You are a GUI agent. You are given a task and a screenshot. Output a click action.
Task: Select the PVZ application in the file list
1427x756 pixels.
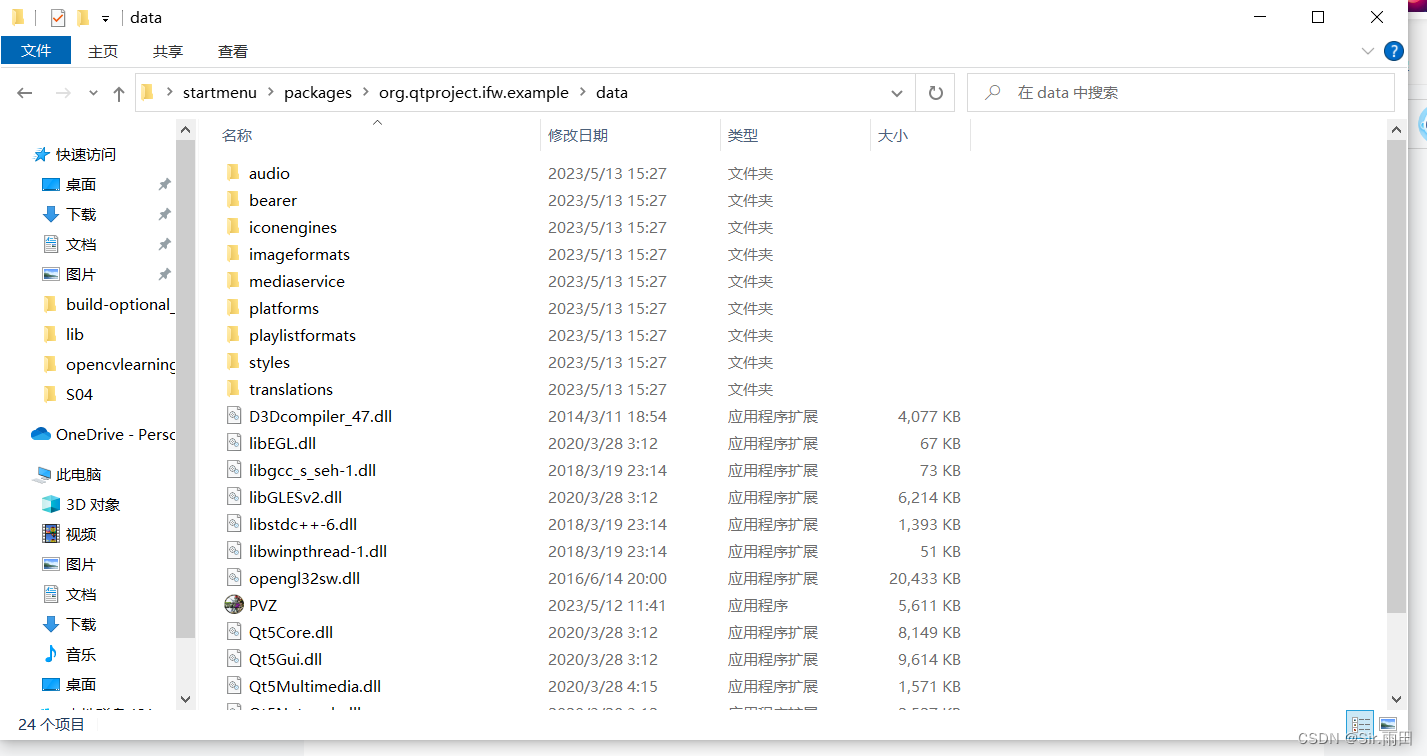pyautogui.click(x=263, y=604)
